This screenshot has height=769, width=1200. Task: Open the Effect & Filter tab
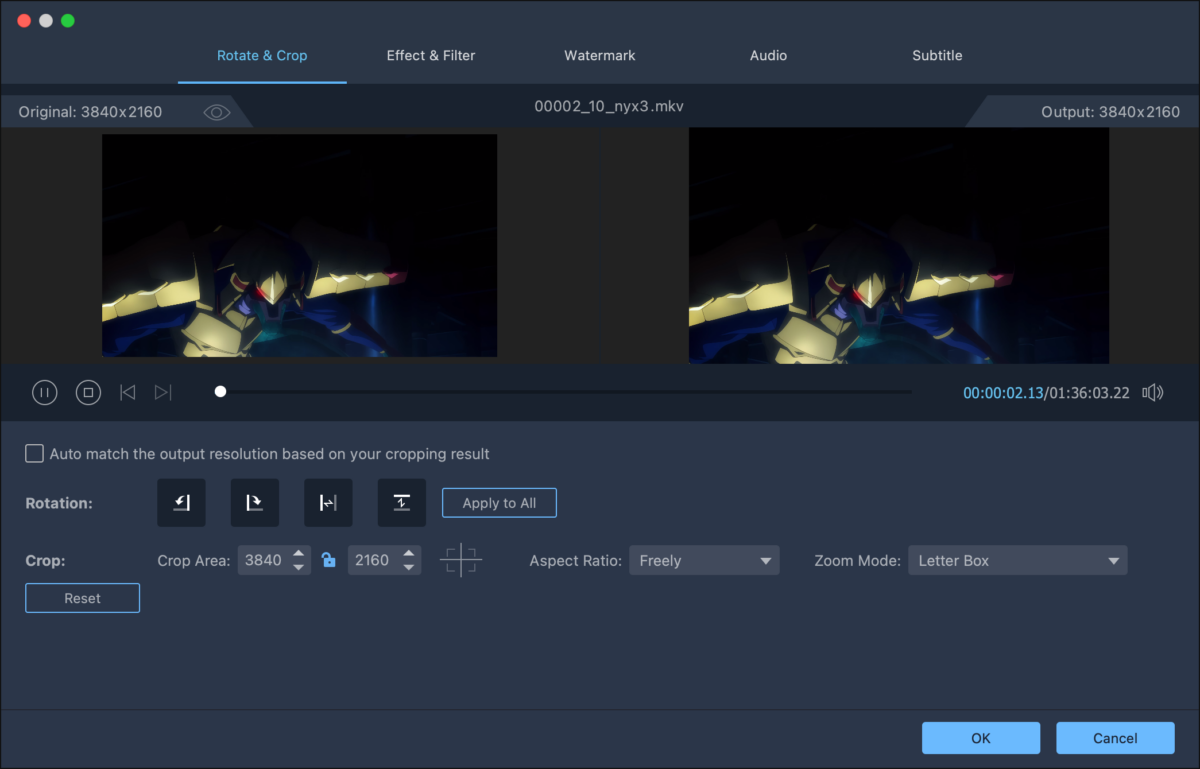(431, 56)
